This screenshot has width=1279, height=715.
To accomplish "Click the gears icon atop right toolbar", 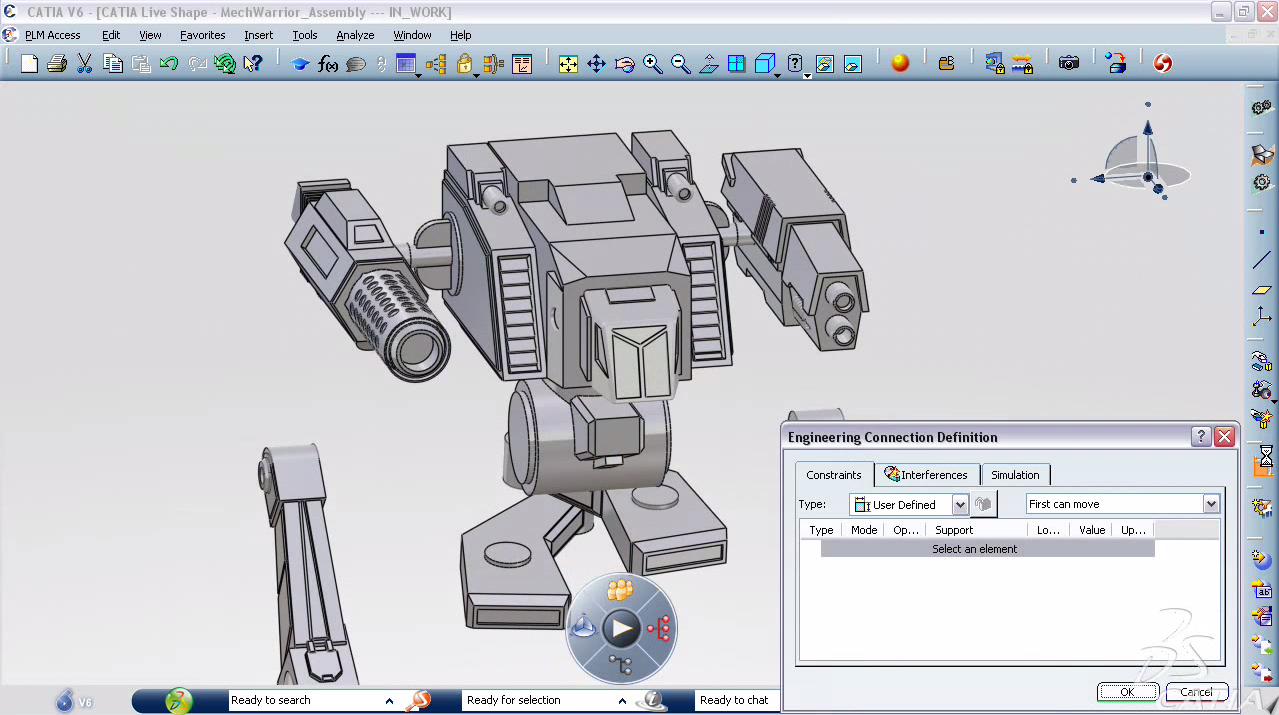I will (1262, 107).
